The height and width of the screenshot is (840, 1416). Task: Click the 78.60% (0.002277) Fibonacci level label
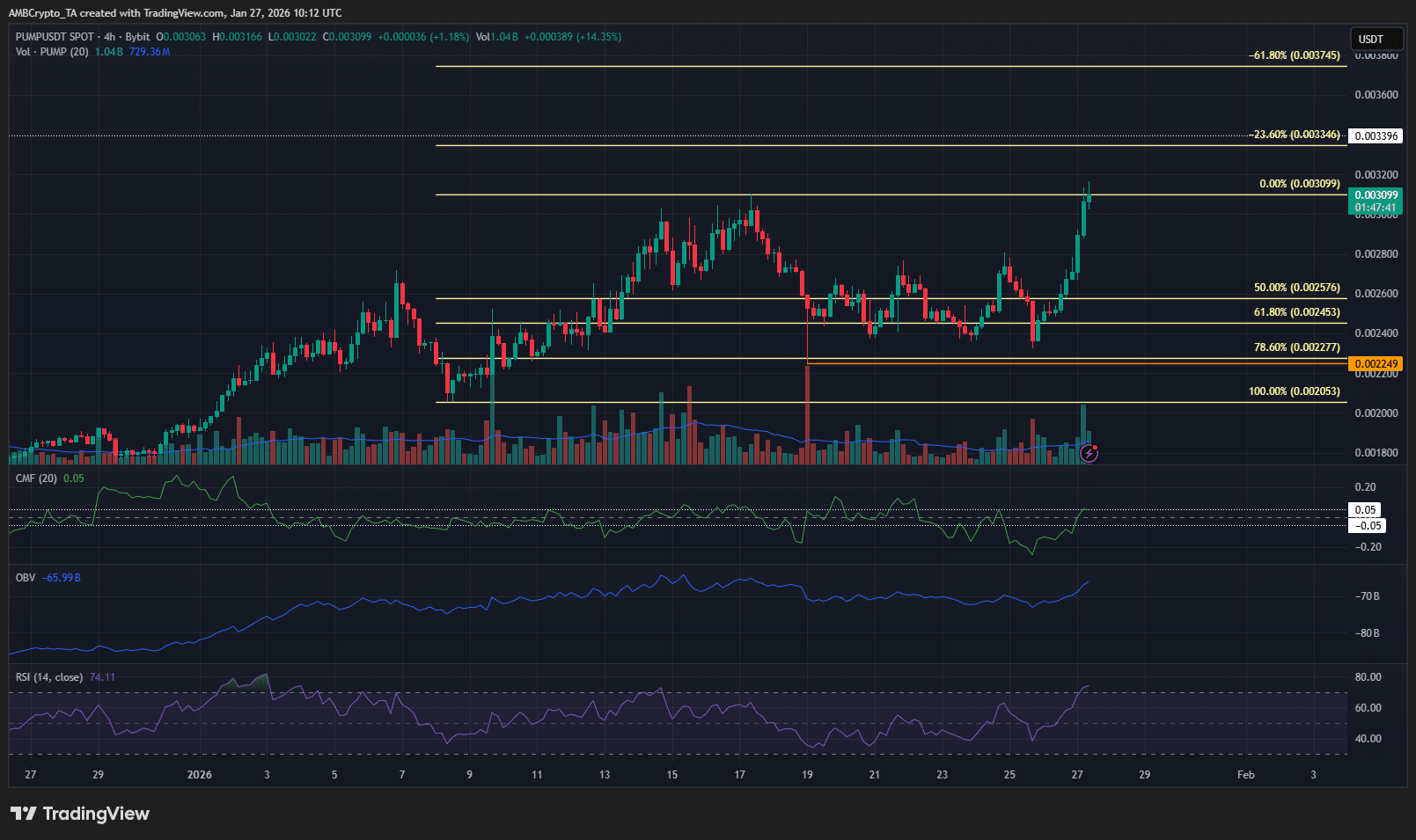click(1296, 347)
